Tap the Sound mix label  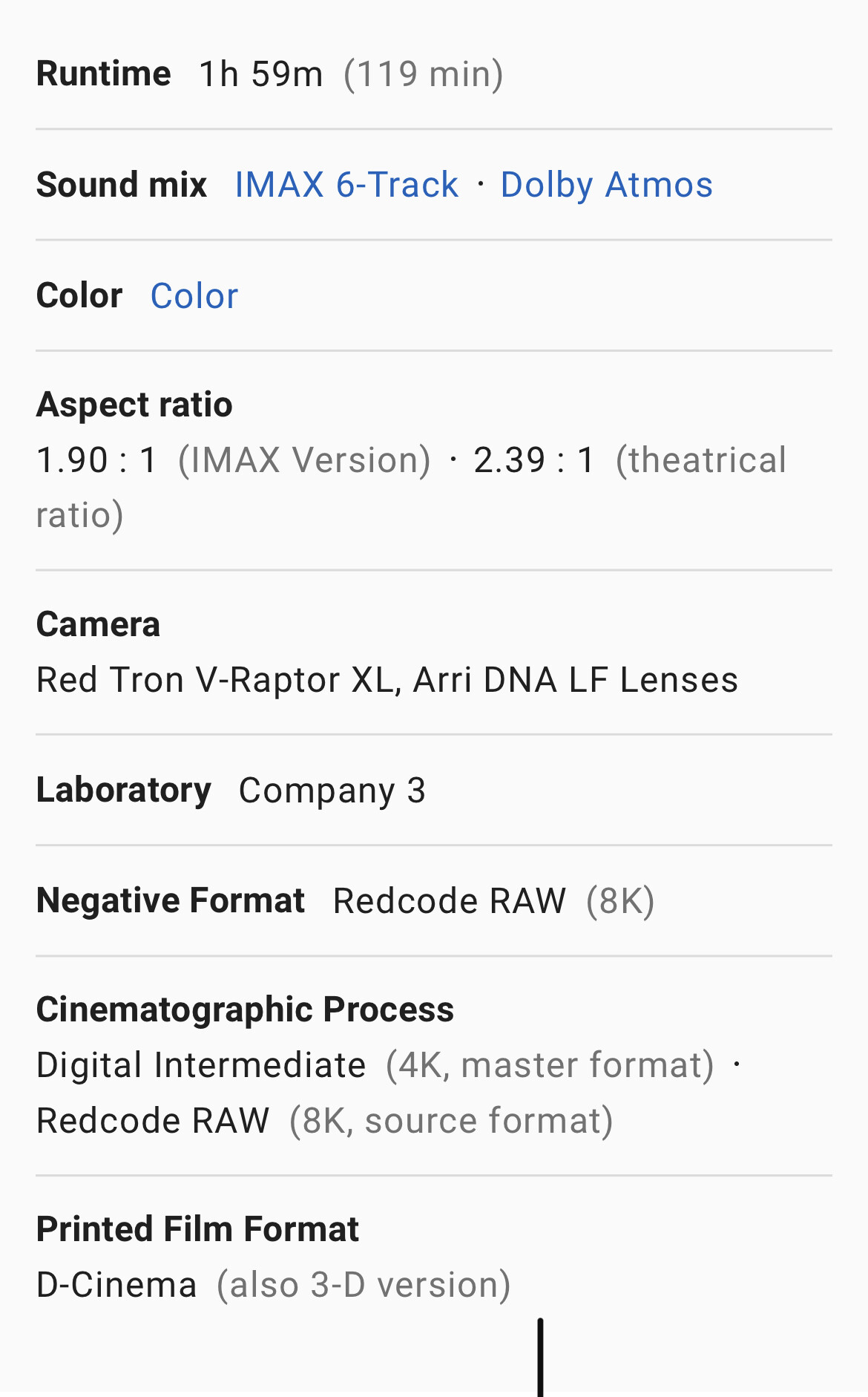[x=122, y=185]
